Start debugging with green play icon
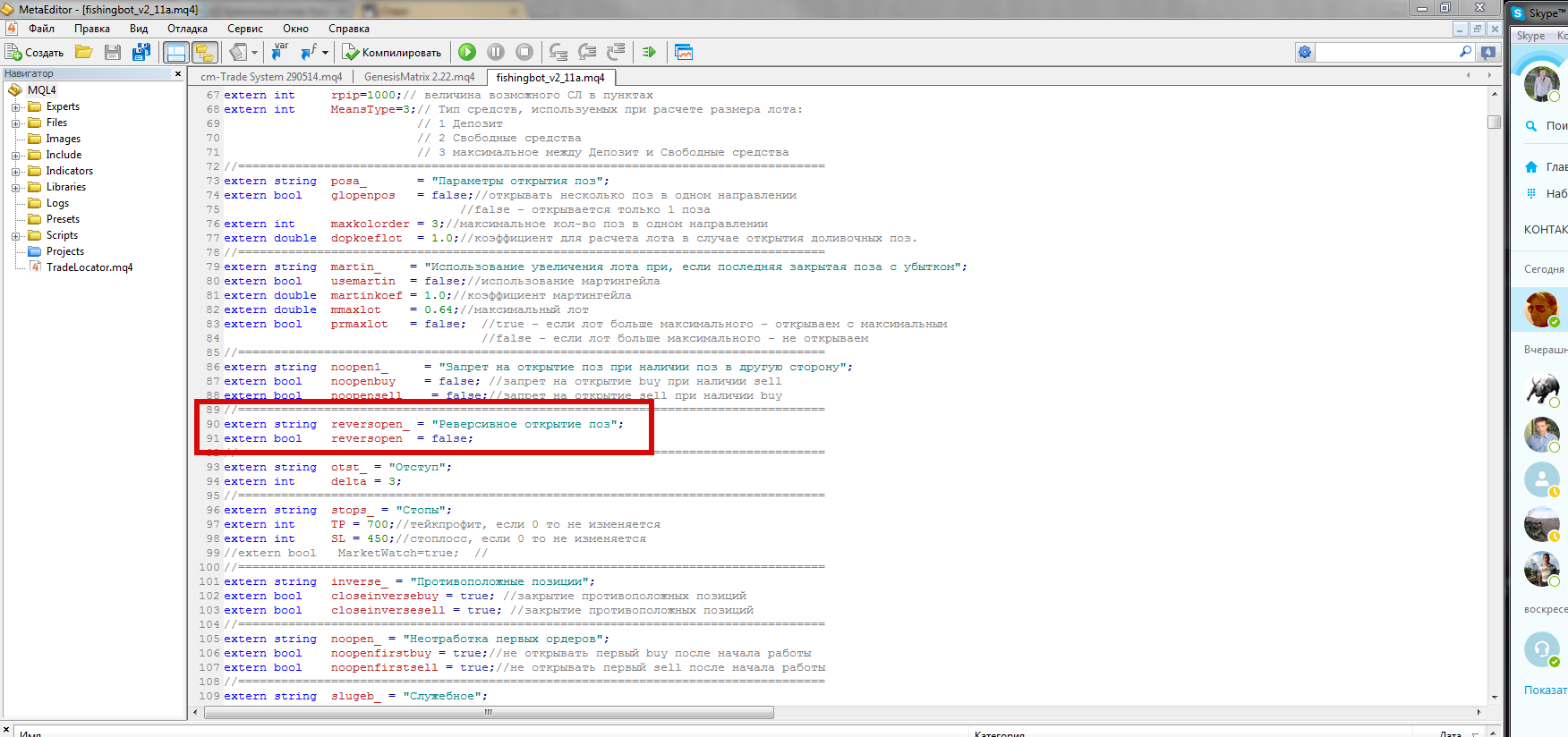The width and height of the screenshot is (1568, 737). 467,52
